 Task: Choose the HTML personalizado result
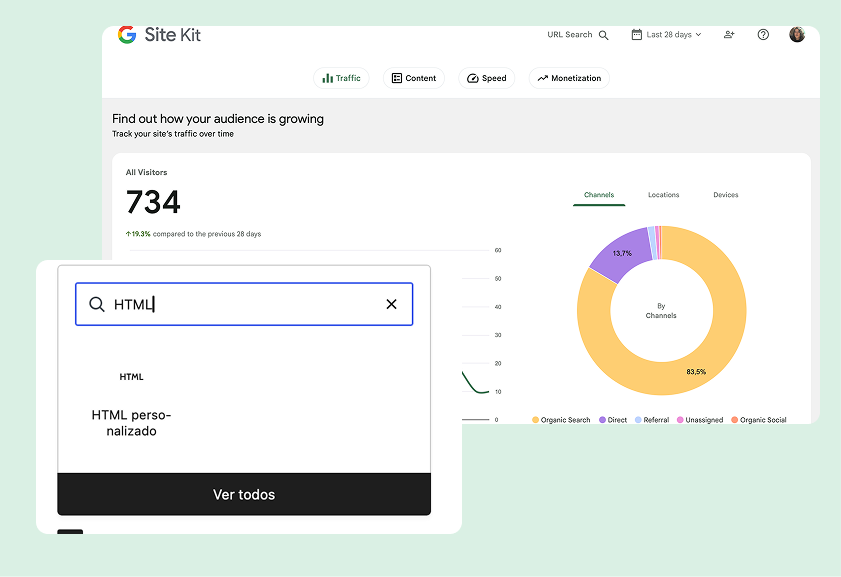point(131,422)
